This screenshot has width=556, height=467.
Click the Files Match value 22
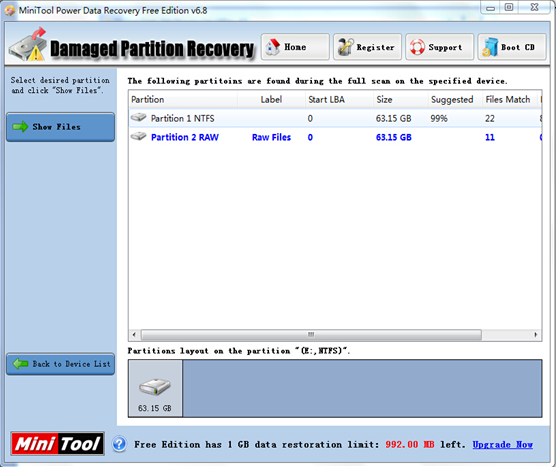click(490, 118)
